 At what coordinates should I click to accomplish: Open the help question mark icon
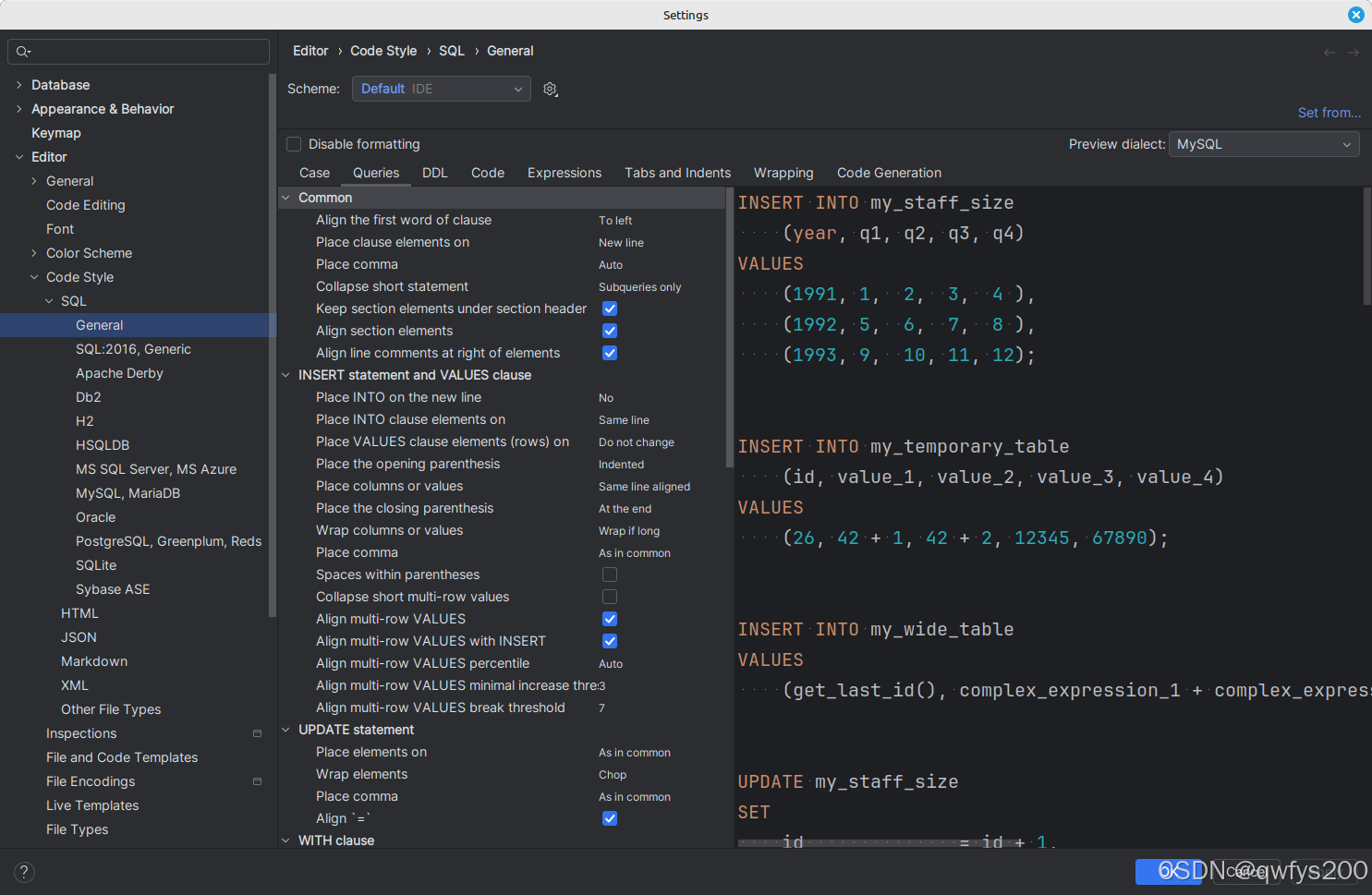25,872
